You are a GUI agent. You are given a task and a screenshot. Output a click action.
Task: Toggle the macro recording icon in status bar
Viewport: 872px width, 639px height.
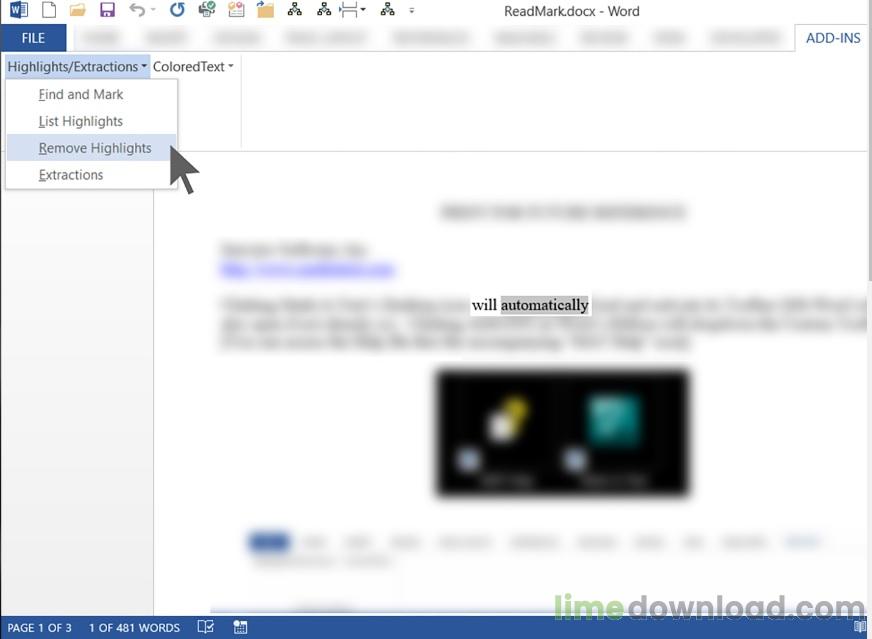pyautogui.click(x=240, y=627)
